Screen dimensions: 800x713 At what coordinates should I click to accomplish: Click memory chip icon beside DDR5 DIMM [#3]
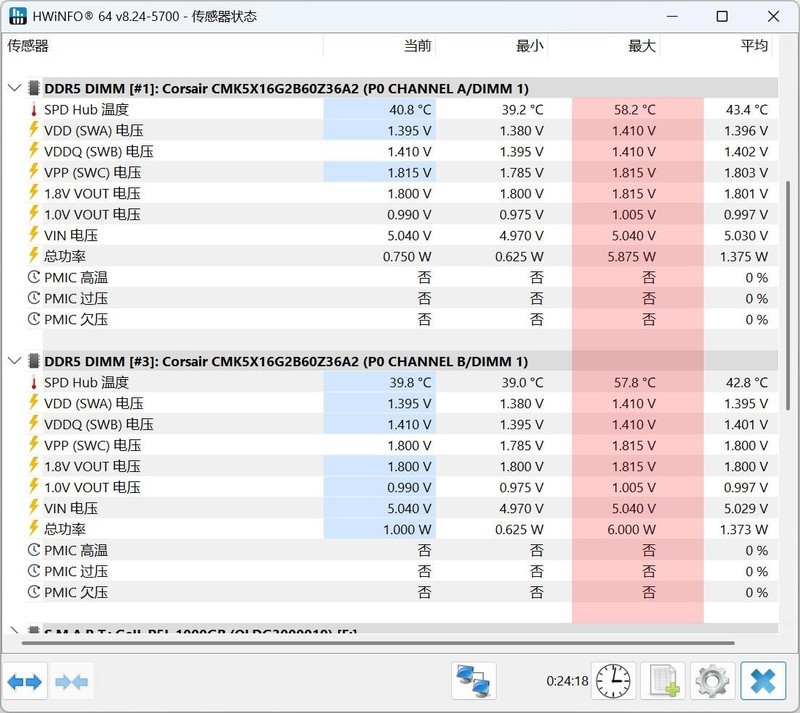34,361
